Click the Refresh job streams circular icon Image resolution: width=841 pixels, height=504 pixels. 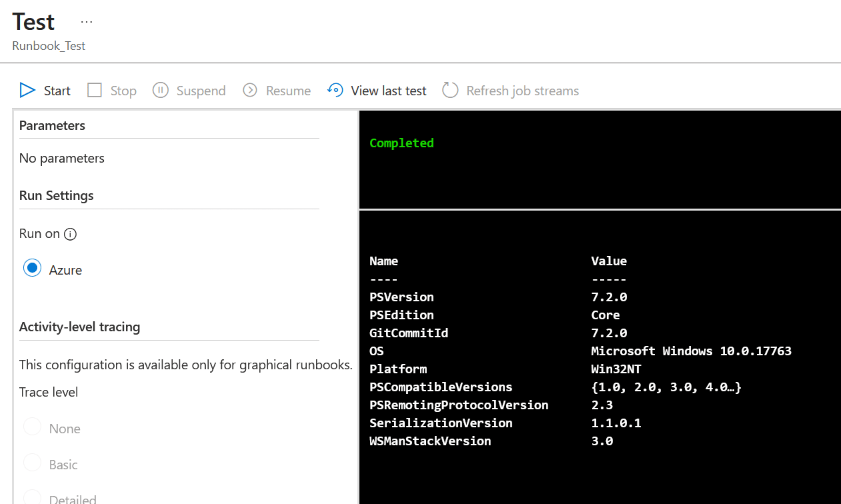point(450,90)
